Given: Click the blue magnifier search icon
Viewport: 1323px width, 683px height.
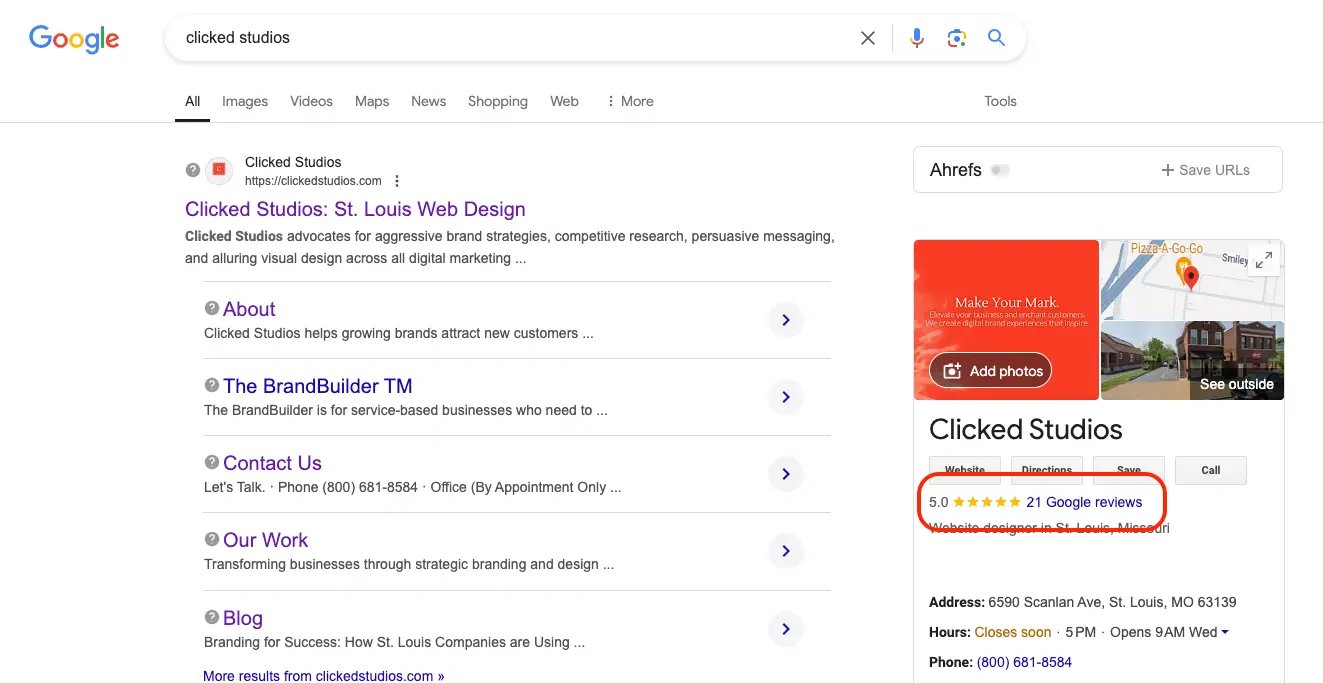Looking at the screenshot, I should pyautogui.click(x=996, y=38).
